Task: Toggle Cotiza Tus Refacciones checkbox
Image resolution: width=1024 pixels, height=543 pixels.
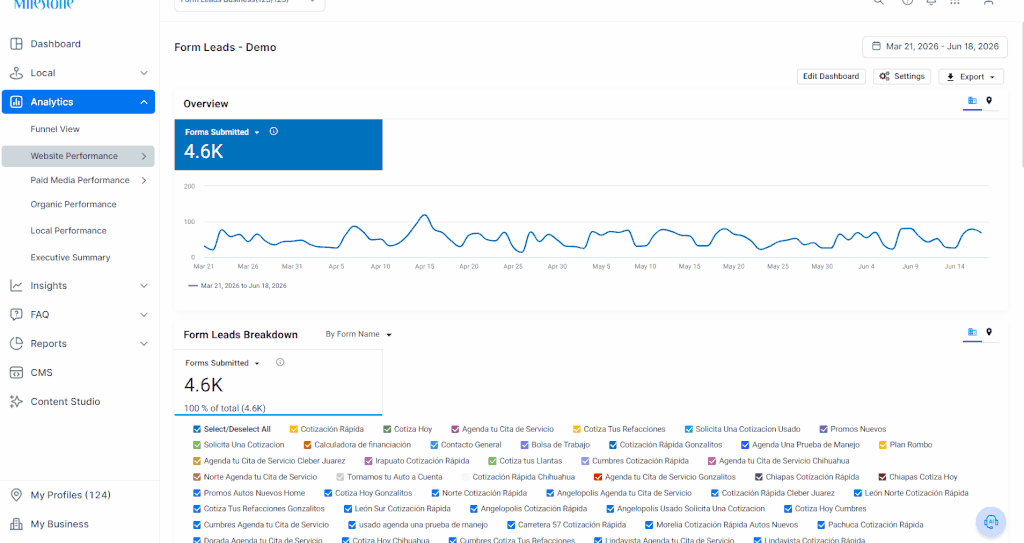Action: coord(577,429)
